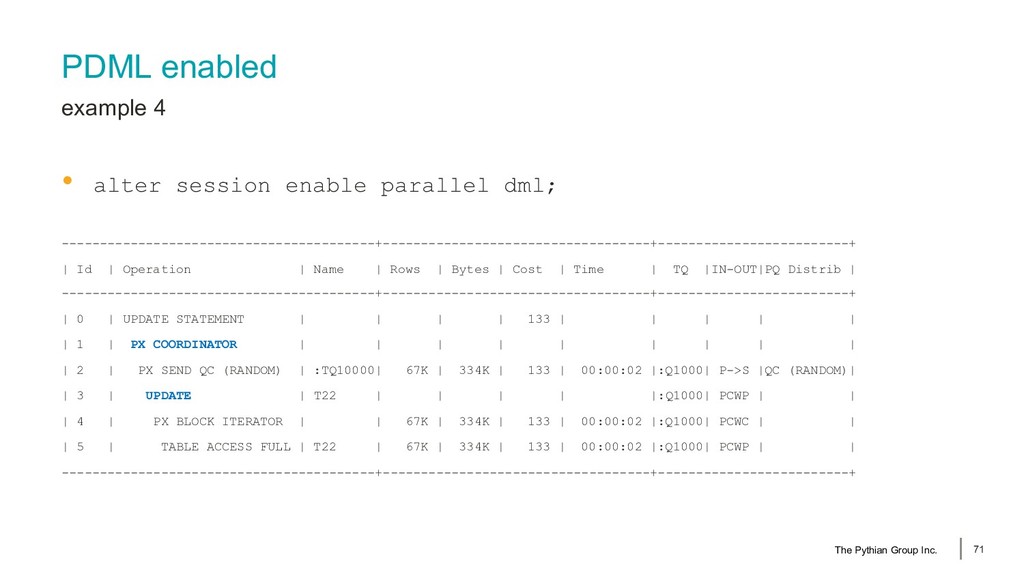Image resolution: width=1024 pixels, height=576 pixels.
Task: Click the slide number 71
Action: coord(978,549)
